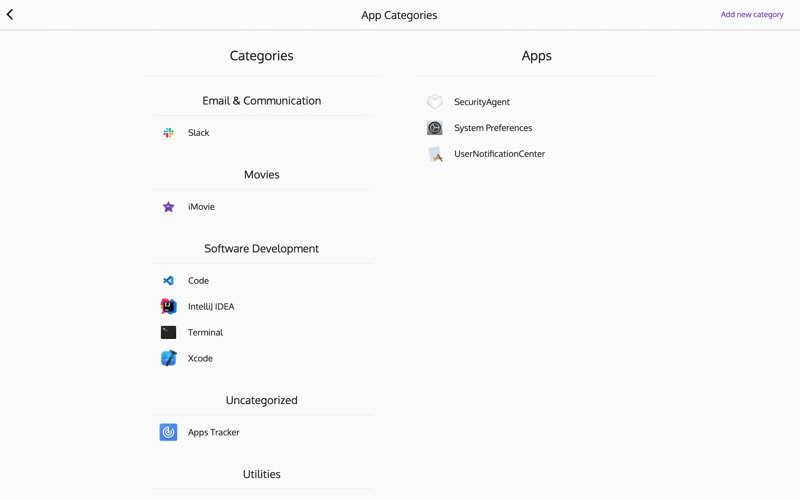Viewport: 800px width, 500px height.
Task: Select the SecurityAgent text label
Action: tap(482, 102)
